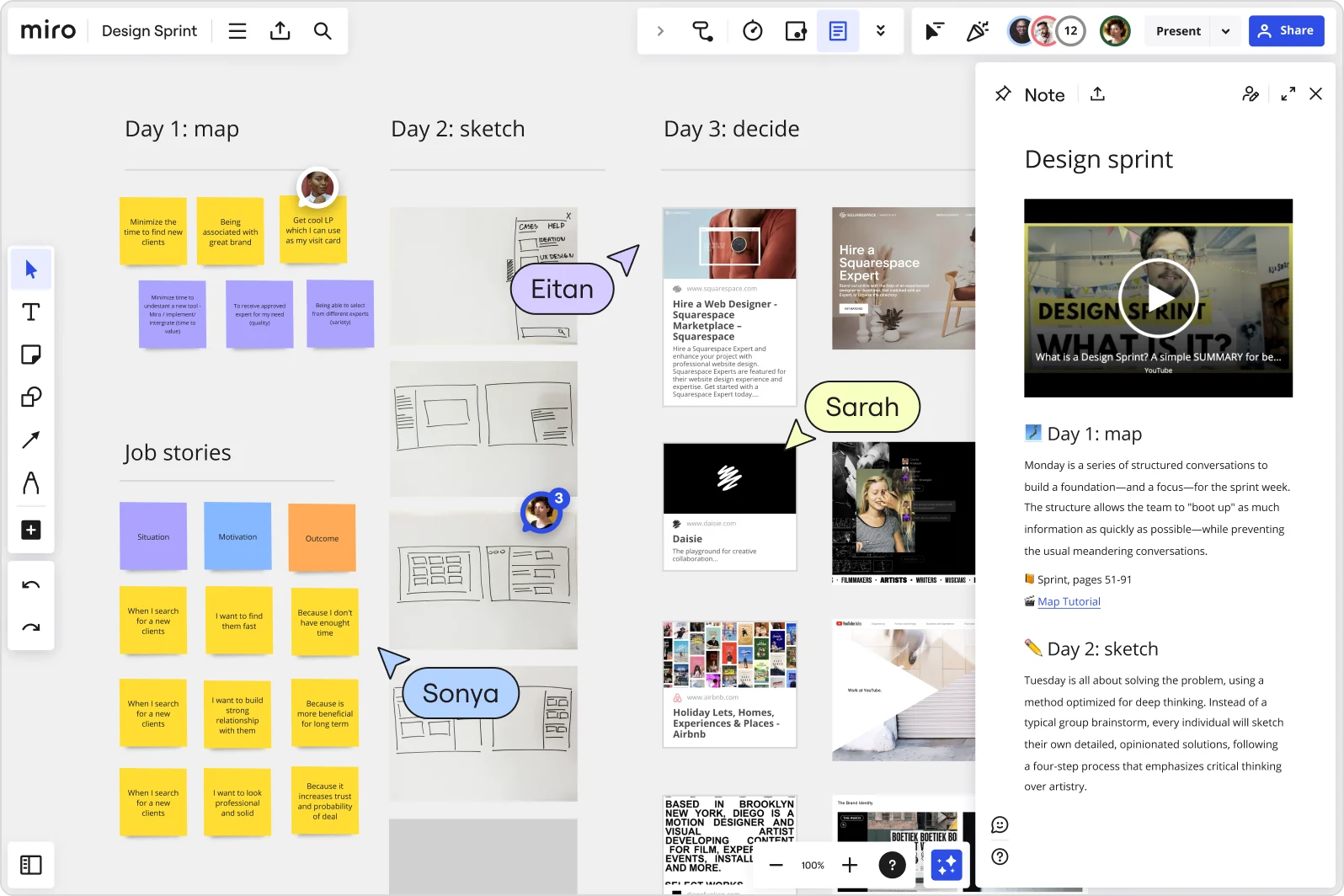Image resolution: width=1344 pixels, height=896 pixels.
Task: Toggle the Notes panel button in toolbar
Action: pos(838,31)
